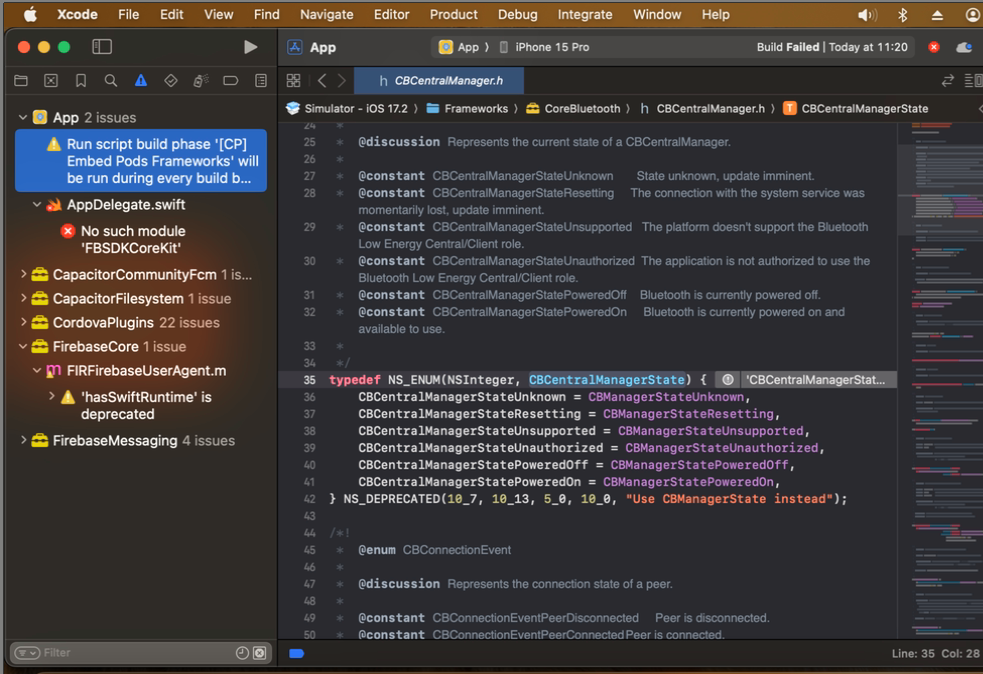Viewport: 983px width, 674px height.
Task: Open the Product menu
Action: pyautogui.click(x=453, y=14)
